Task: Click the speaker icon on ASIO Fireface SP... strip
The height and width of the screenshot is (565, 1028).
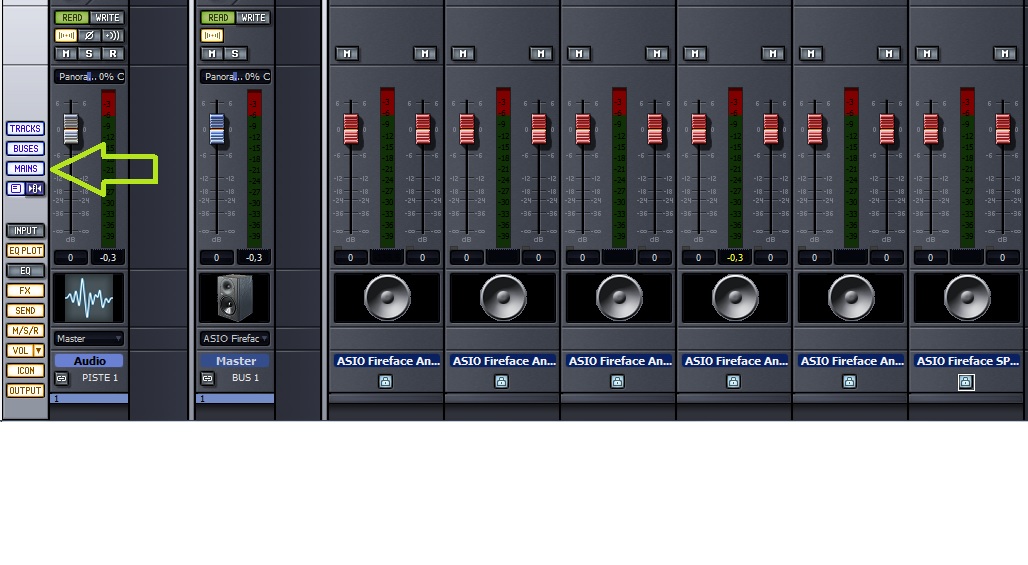Action: click(x=967, y=298)
